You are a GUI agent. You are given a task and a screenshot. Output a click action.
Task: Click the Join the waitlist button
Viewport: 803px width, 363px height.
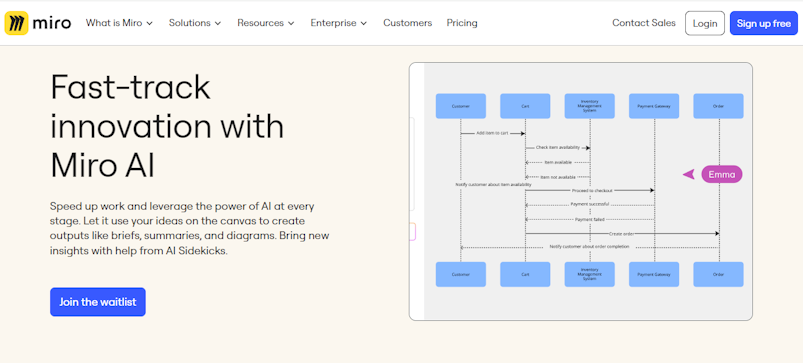pyautogui.click(x=98, y=302)
